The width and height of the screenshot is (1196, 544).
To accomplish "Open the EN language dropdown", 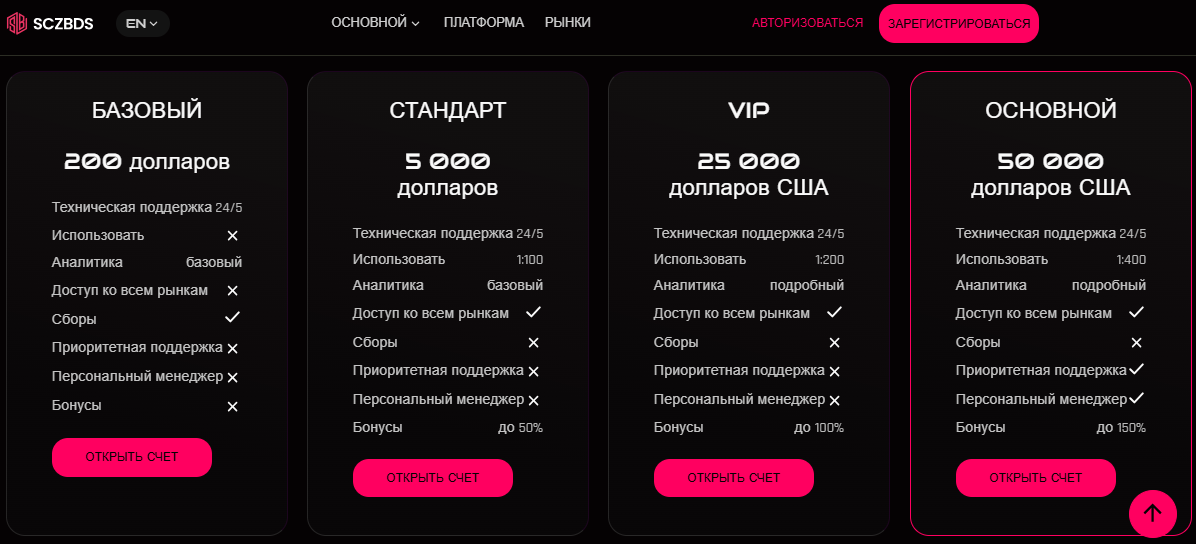I will [x=142, y=23].
